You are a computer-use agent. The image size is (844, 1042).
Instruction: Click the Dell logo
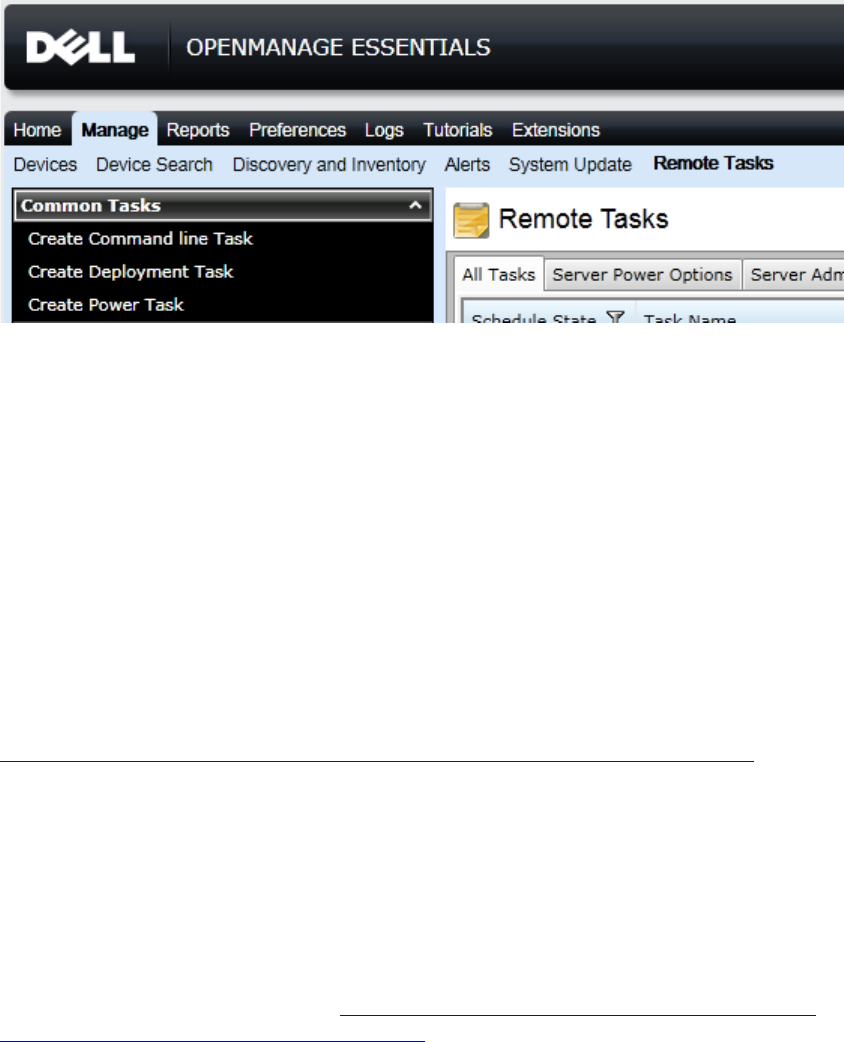point(80,48)
